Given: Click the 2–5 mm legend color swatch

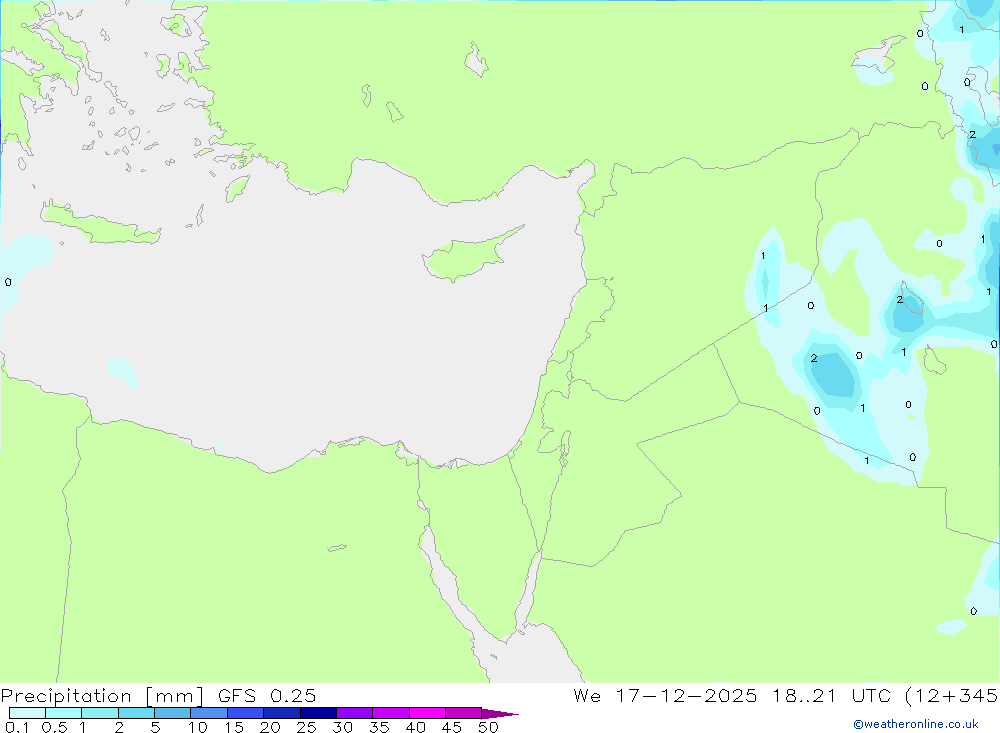Looking at the screenshot, I should click(x=136, y=713).
